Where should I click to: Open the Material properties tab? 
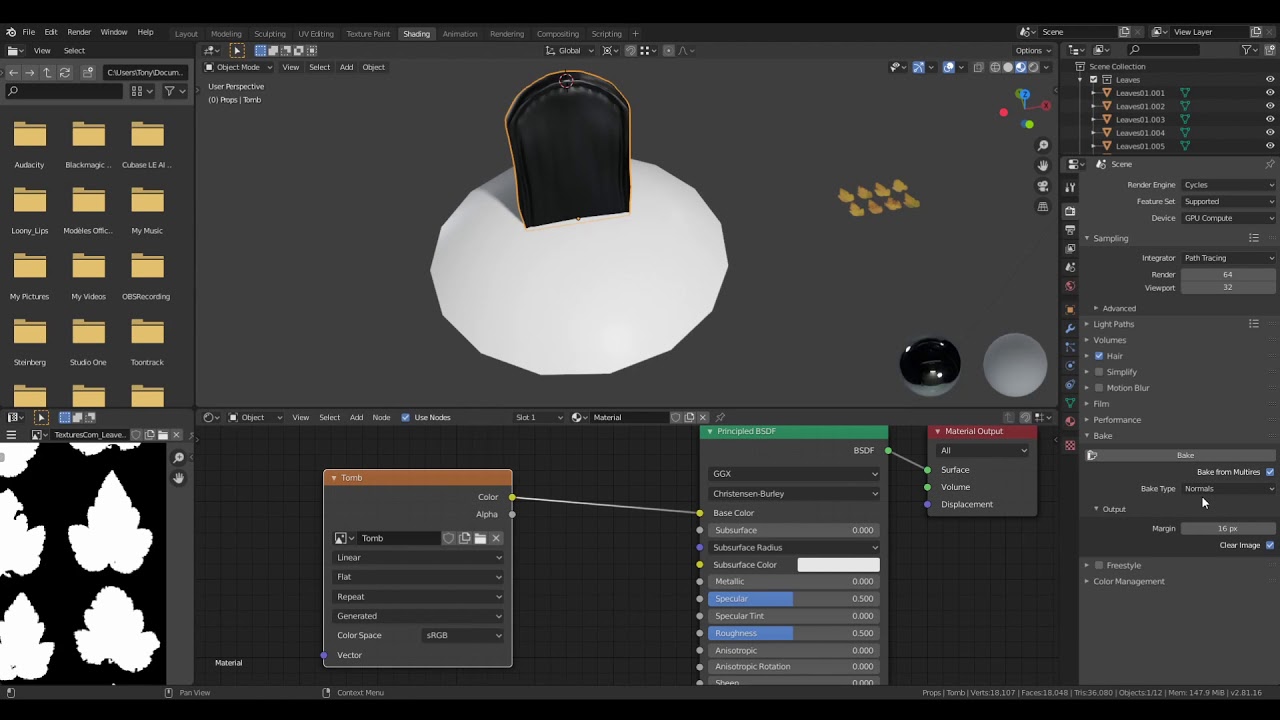[1070, 422]
